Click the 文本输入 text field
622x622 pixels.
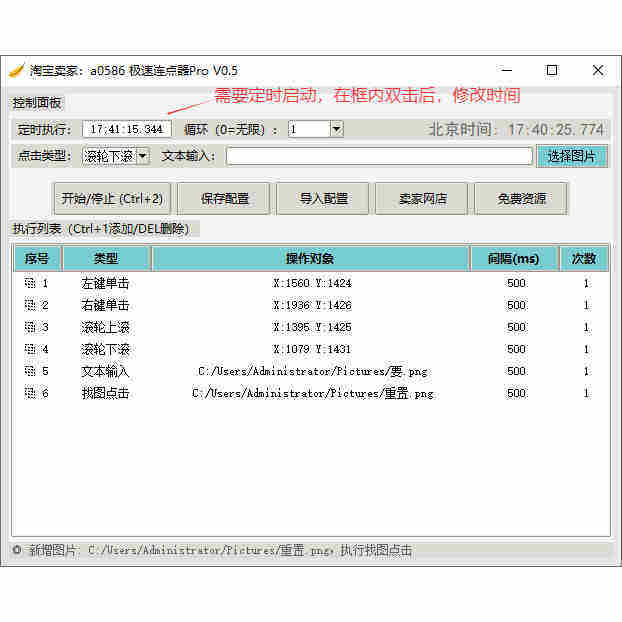(x=379, y=156)
